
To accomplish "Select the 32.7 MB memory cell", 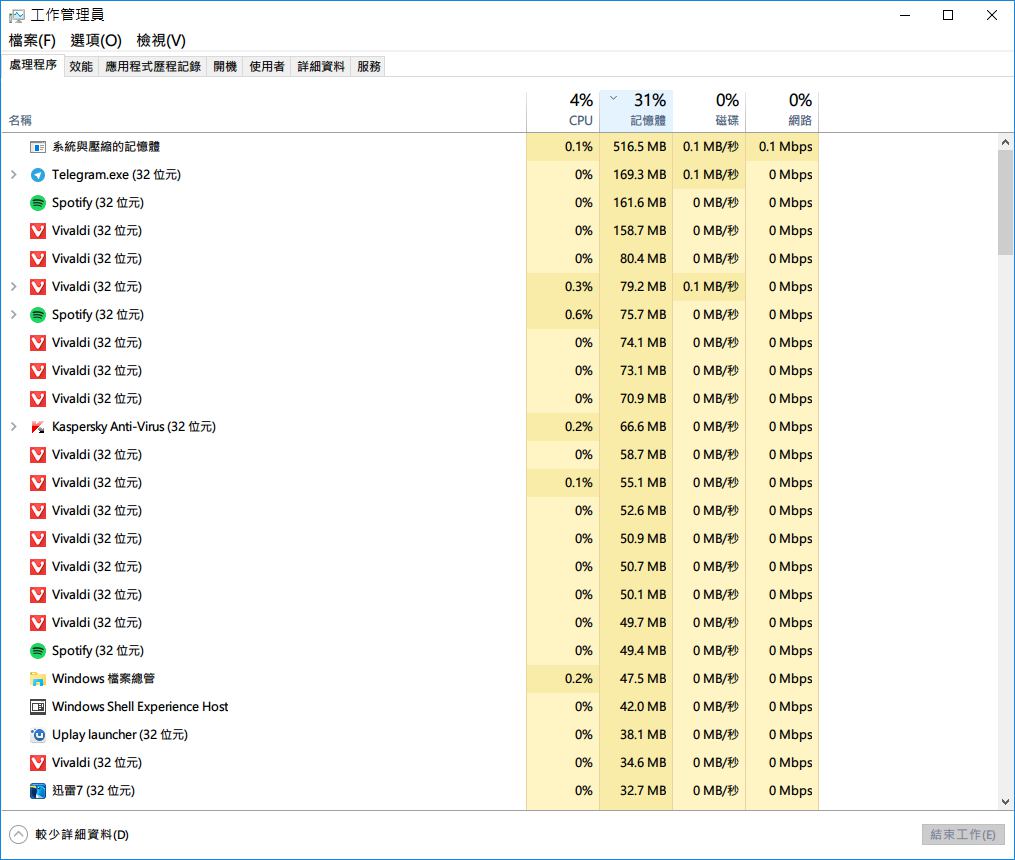I will coord(636,791).
